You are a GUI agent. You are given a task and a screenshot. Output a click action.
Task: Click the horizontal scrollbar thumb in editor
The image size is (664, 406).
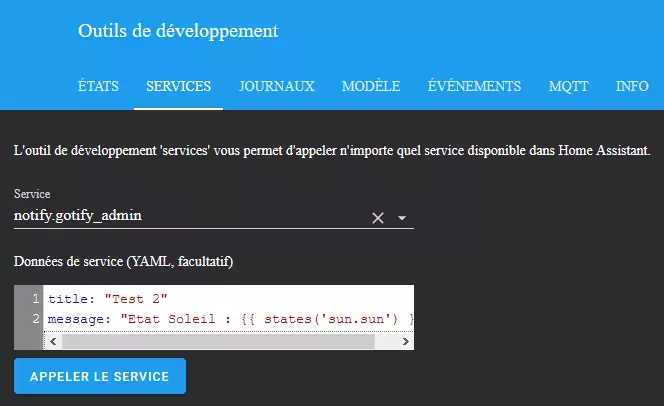coord(219,341)
